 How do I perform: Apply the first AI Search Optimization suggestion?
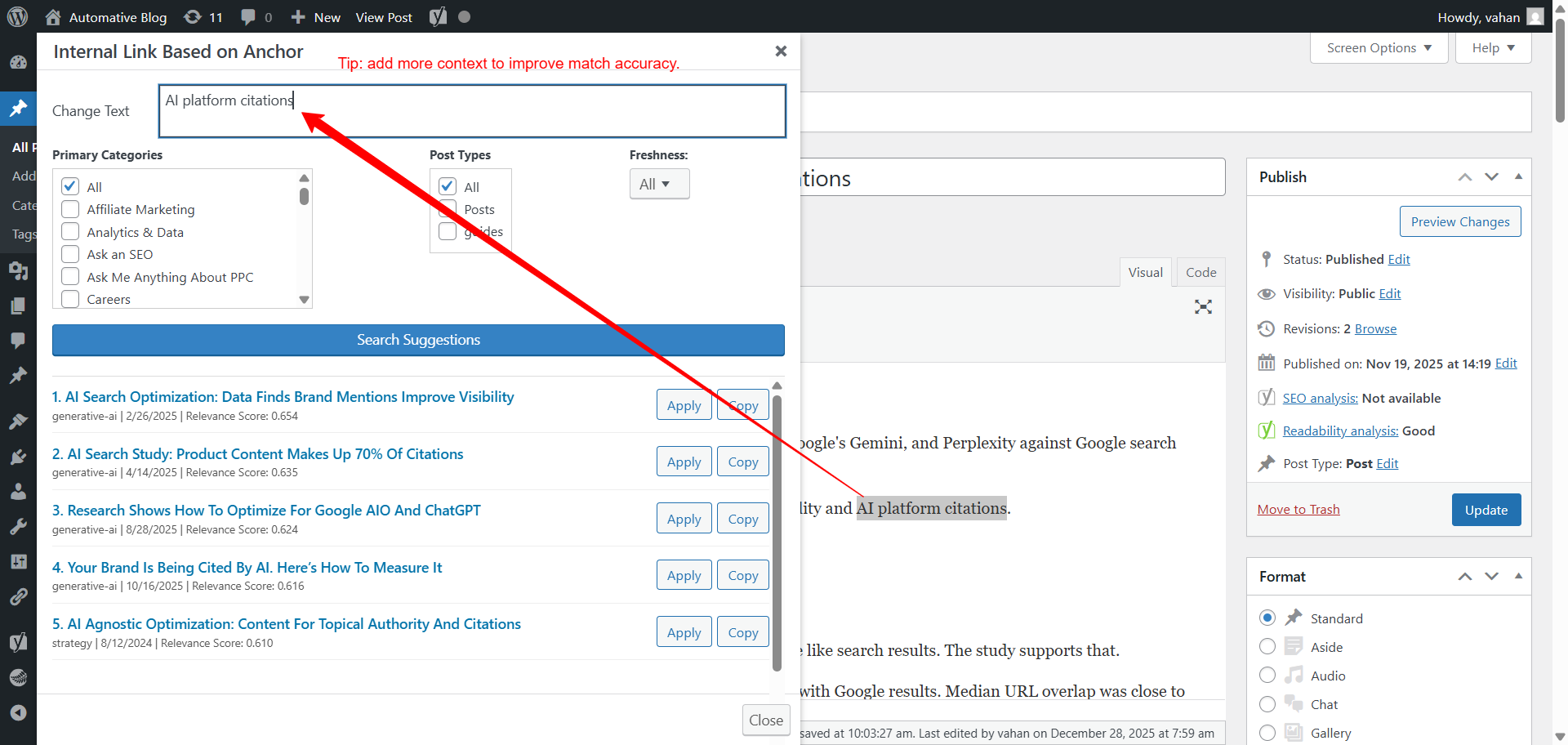[x=684, y=405]
